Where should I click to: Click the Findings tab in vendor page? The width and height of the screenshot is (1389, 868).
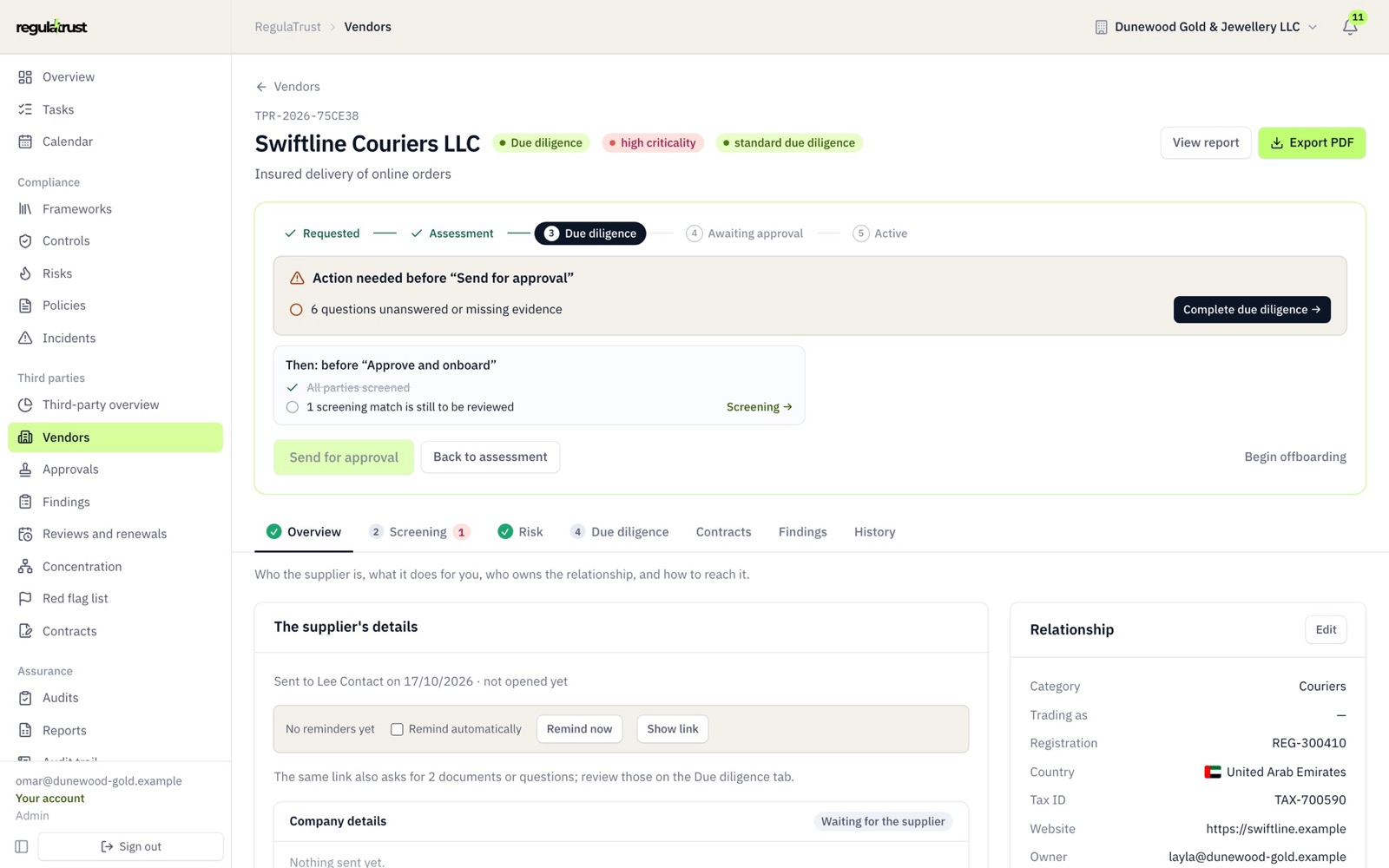(802, 532)
